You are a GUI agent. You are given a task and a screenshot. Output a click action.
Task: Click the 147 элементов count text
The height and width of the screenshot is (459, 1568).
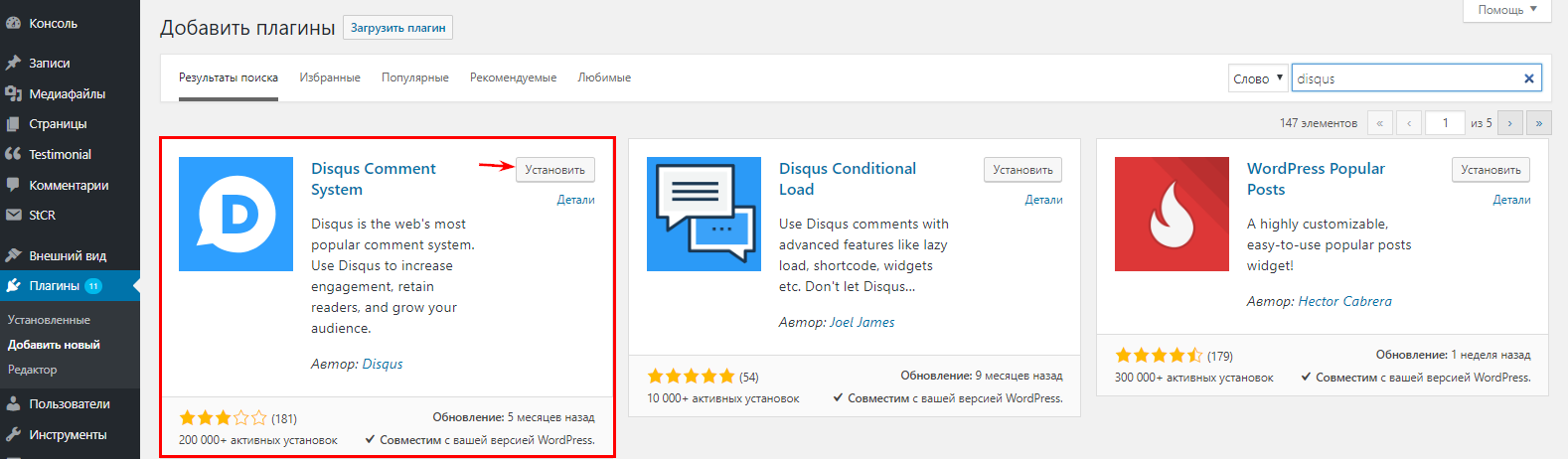[x=1318, y=123]
